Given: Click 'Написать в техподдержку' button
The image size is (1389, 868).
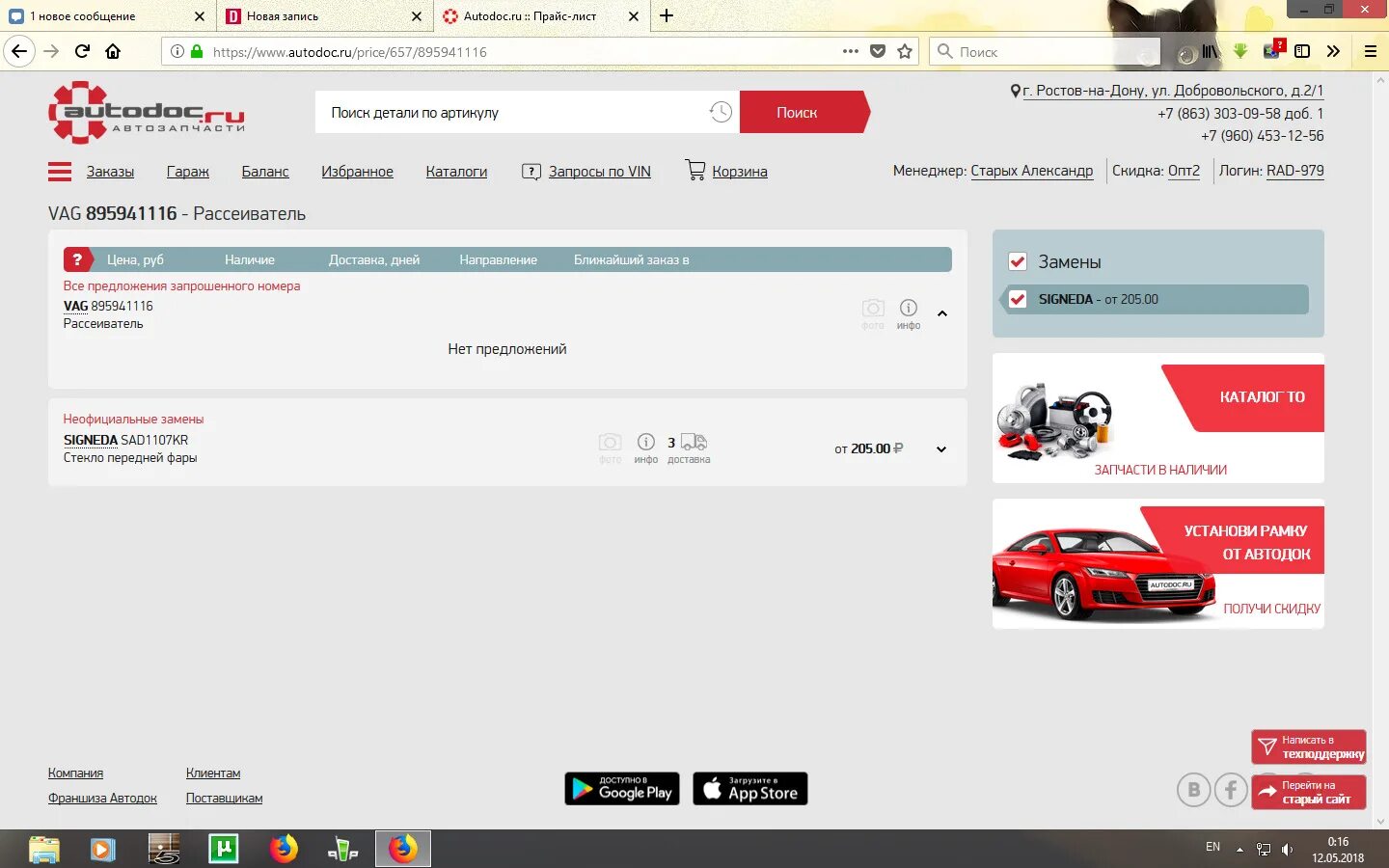Looking at the screenshot, I should pos(1309,746).
